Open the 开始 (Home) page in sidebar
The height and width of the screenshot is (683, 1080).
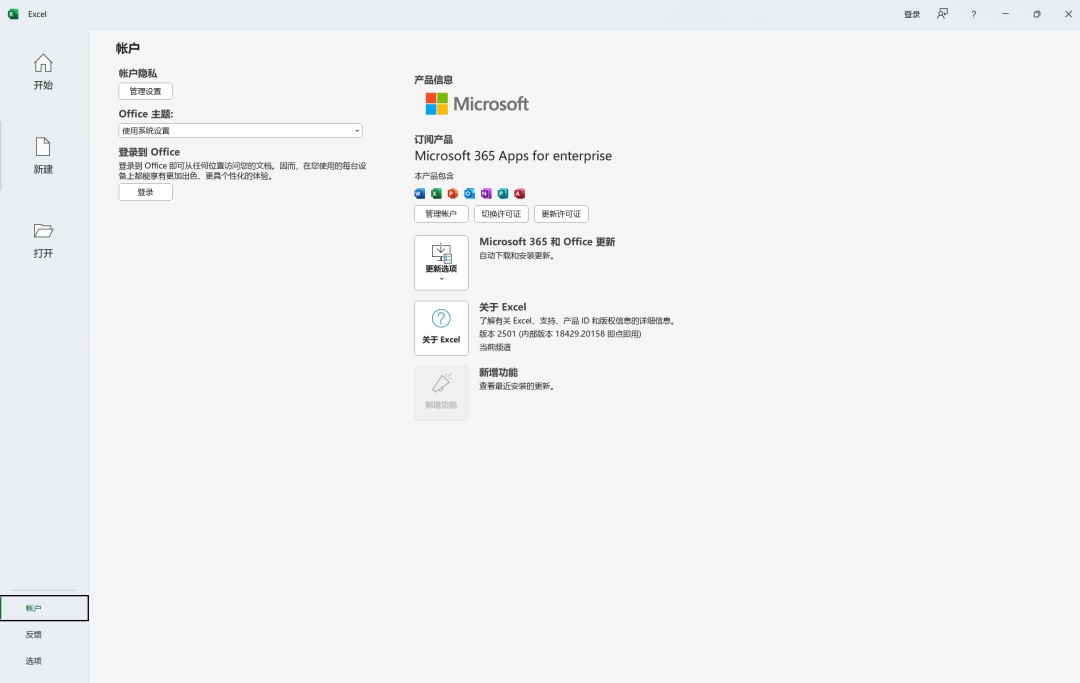(43, 72)
